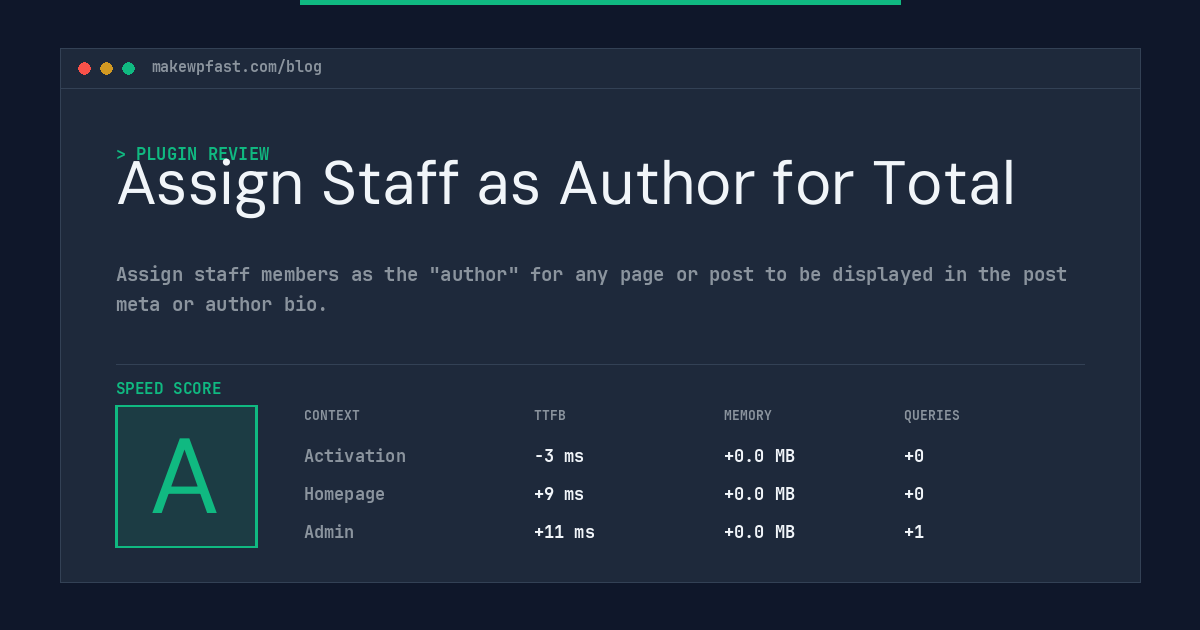
Task: Click the 'SPEED SCORE' label
Action: pos(169,388)
